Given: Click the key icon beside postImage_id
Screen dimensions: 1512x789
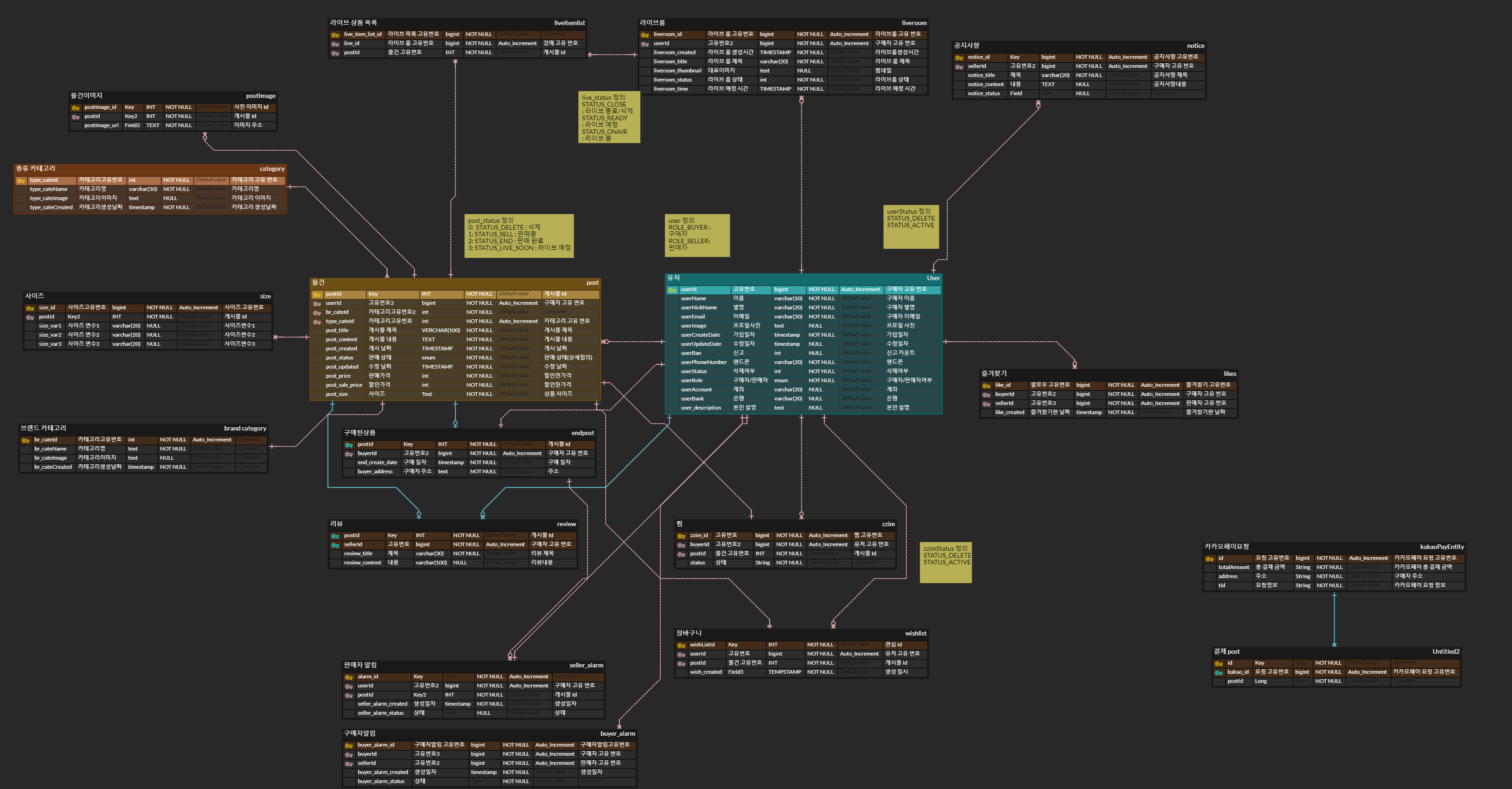Looking at the screenshot, I should click(x=75, y=108).
